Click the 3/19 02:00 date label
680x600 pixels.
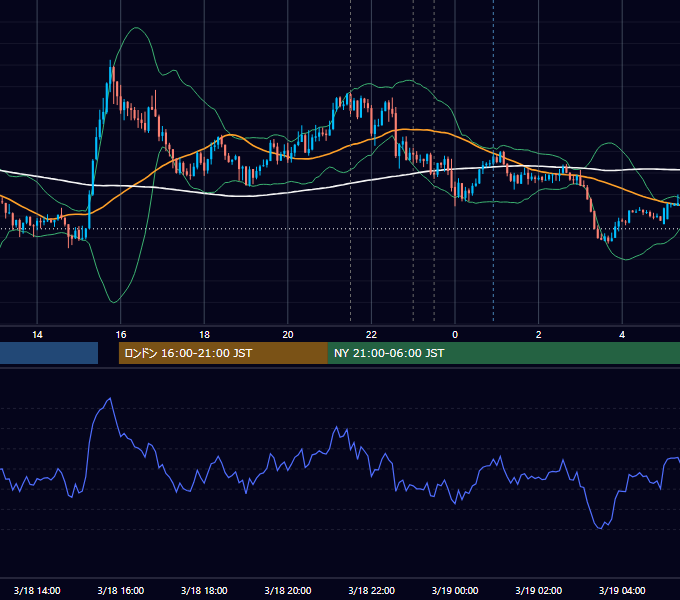[x=539, y=590]
